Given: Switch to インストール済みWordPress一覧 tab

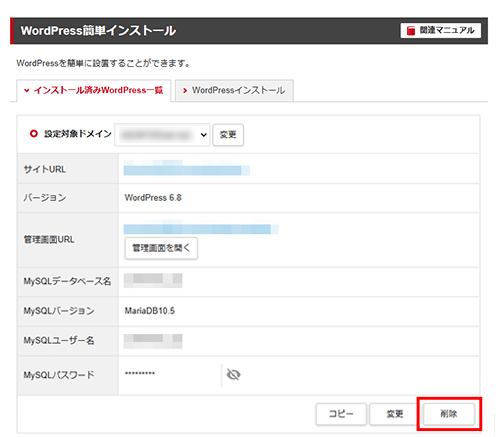Looking at the screenshot, I should tap(94, 90).
